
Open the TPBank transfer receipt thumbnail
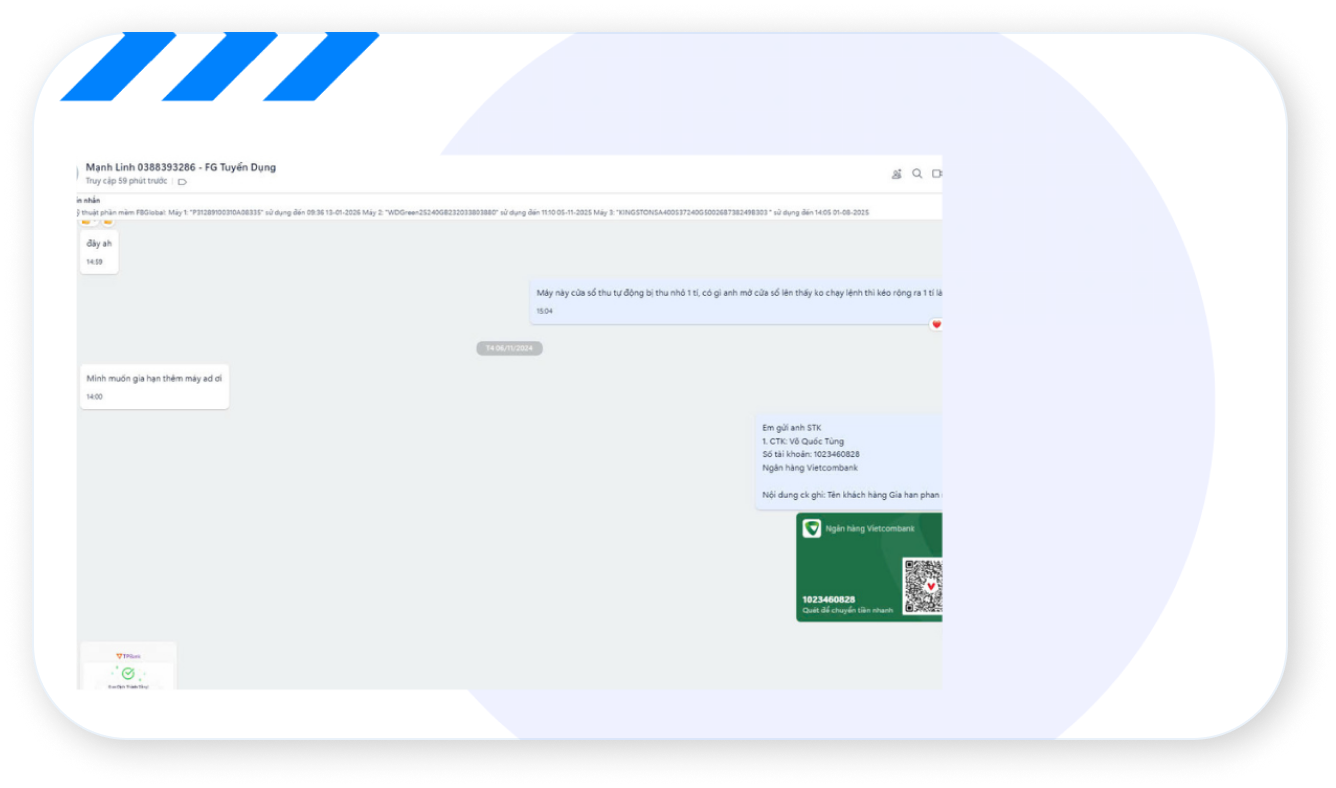click(x=128, y=666)
